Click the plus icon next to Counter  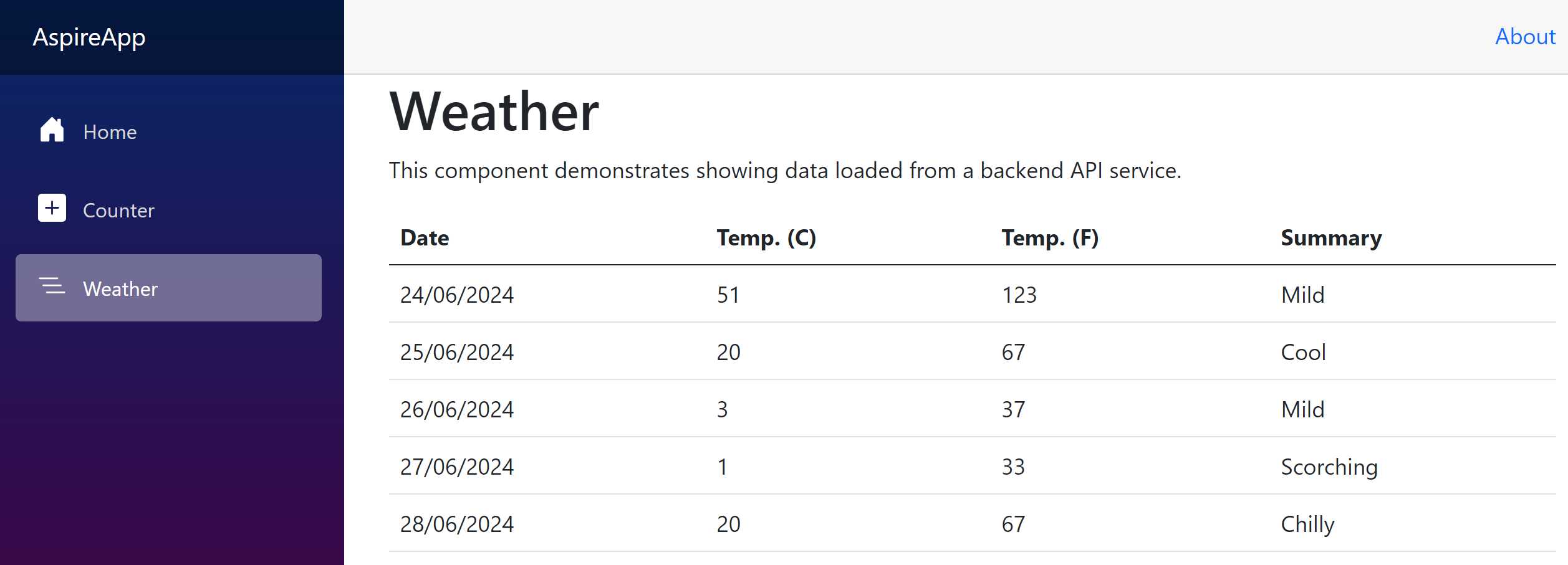52,209
